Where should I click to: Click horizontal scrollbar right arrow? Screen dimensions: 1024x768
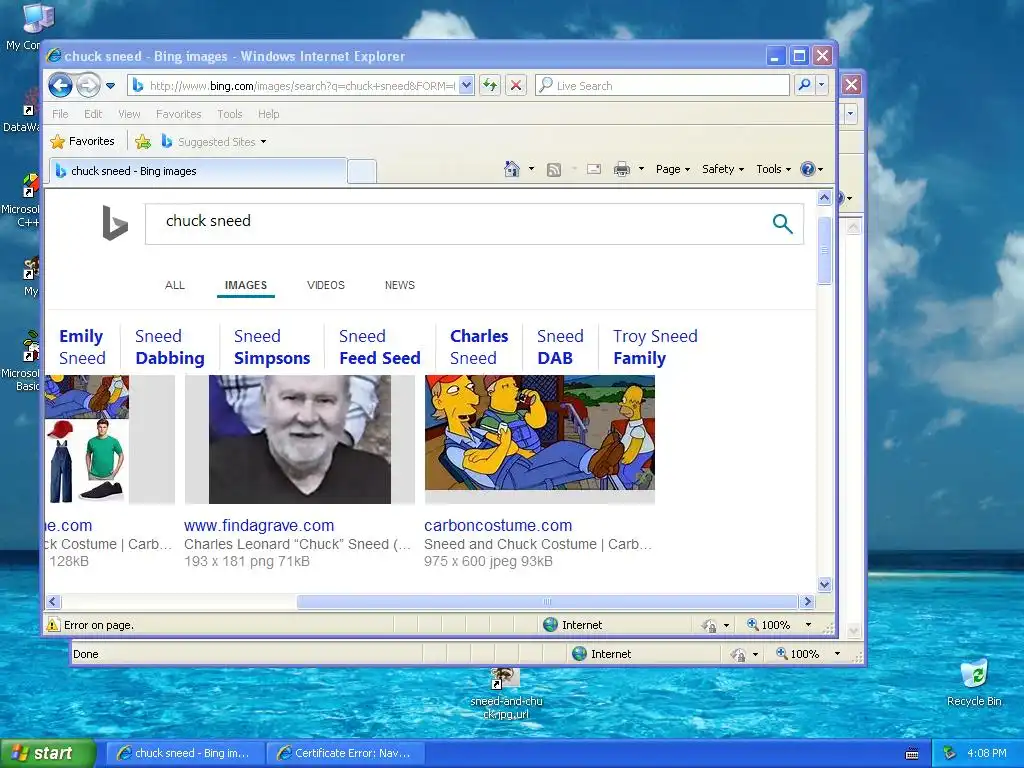coord(807,601)
